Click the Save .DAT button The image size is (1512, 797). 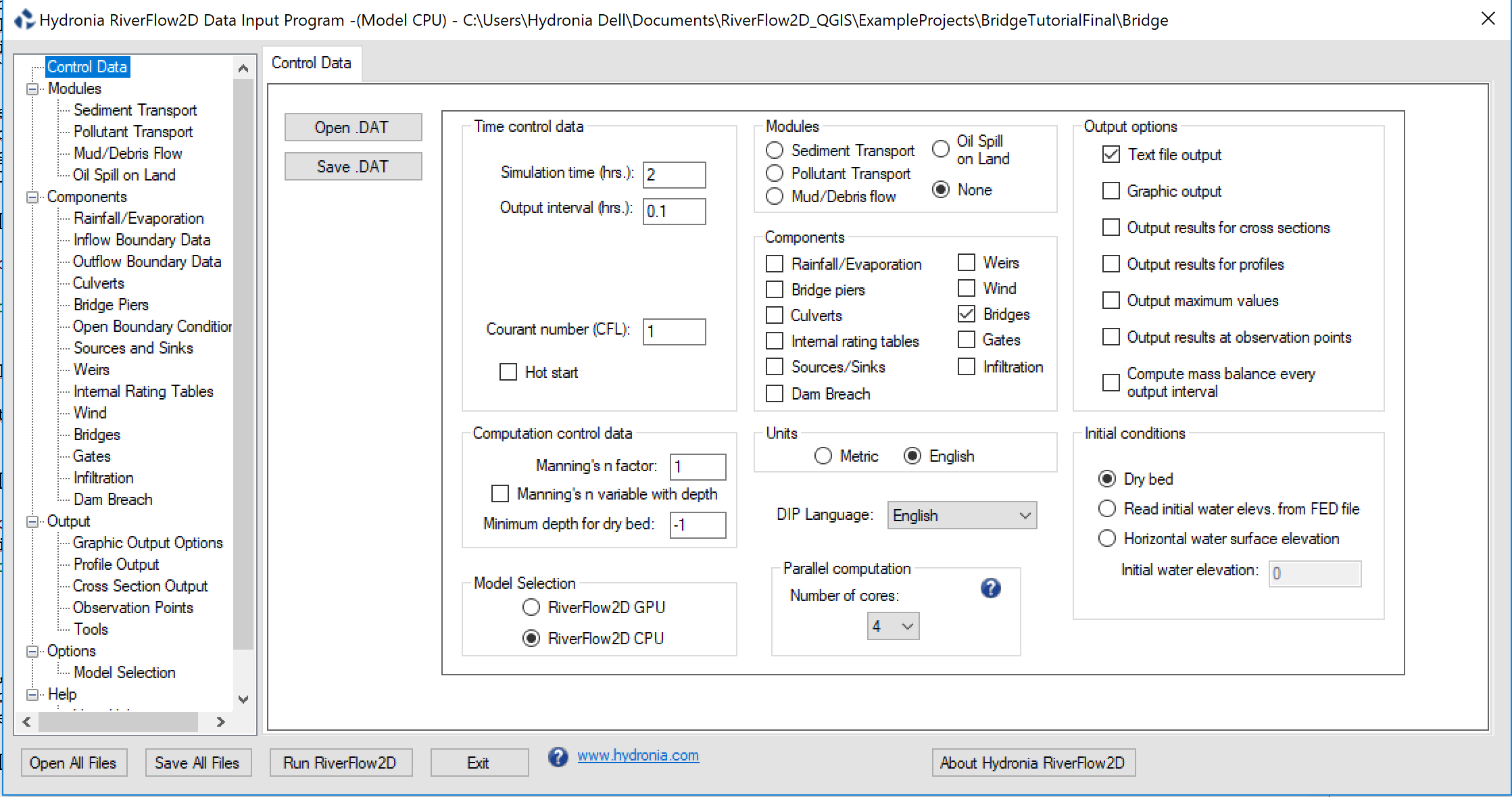click(x=353, y=166)
